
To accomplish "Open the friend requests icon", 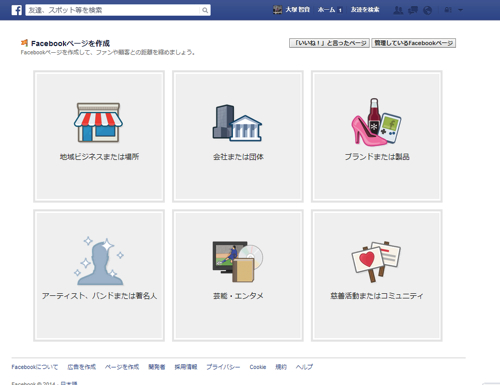I will [x=398, y=10].
